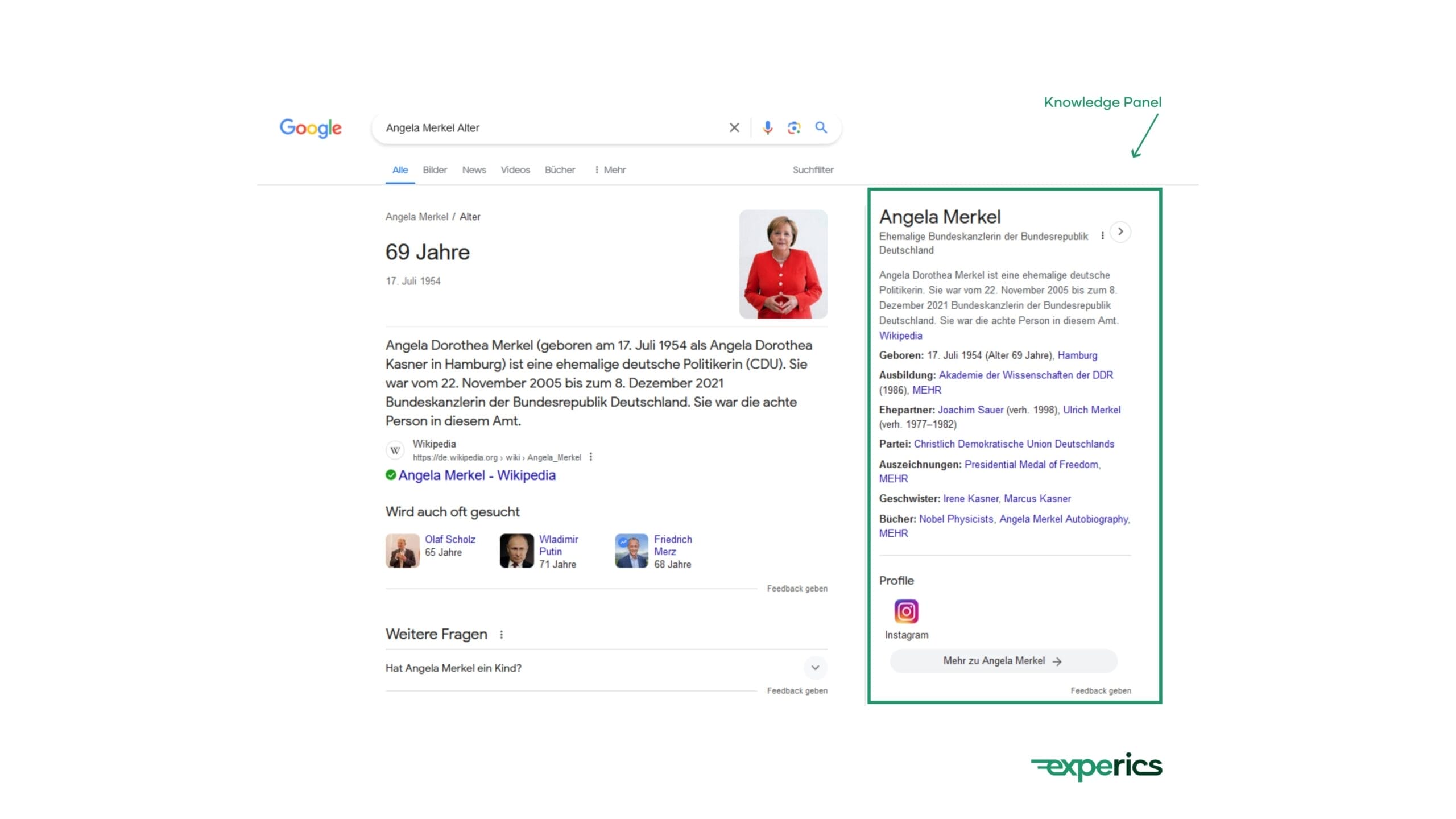The width and height of the screenshot is (1456, 819).
Task: Start voice search with the microphone icon
Action: click(767, 127)
